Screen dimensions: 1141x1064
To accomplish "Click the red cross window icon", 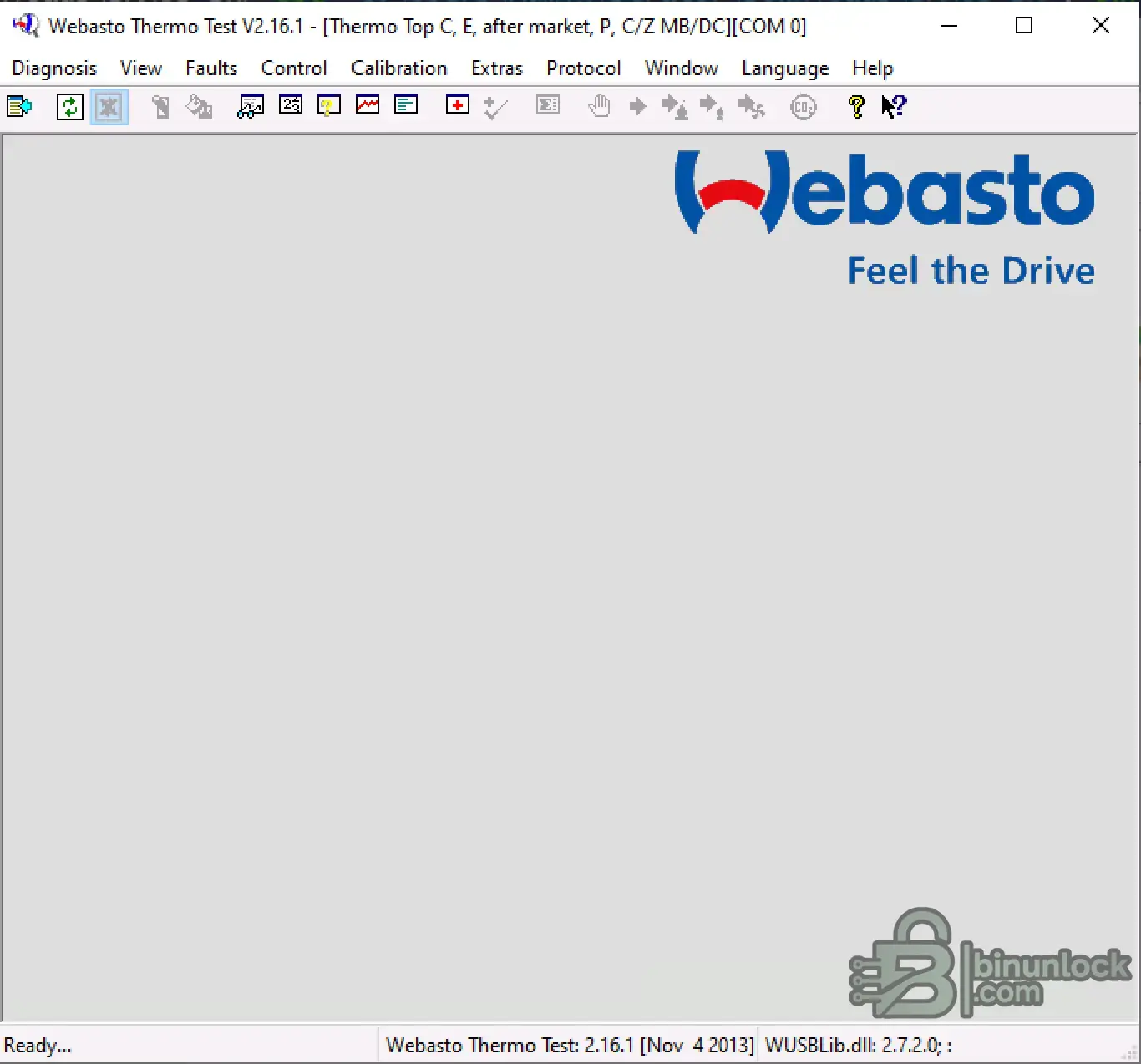I will tap(458, 104).
